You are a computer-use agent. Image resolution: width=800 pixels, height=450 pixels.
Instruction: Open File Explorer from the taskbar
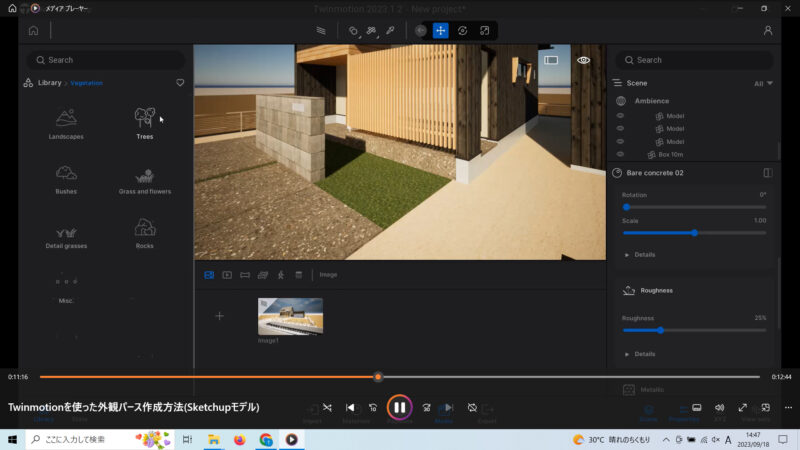(x=214, y=439)
